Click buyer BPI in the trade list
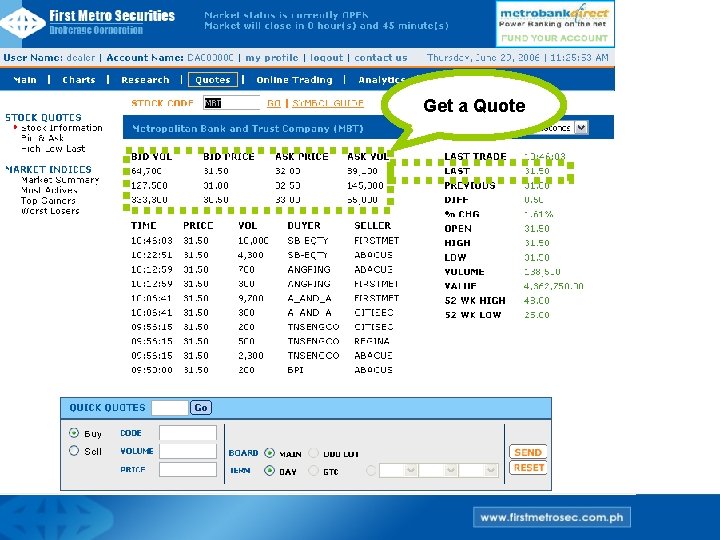Viewport: 720px width, 540px height. tap(296, 370)
